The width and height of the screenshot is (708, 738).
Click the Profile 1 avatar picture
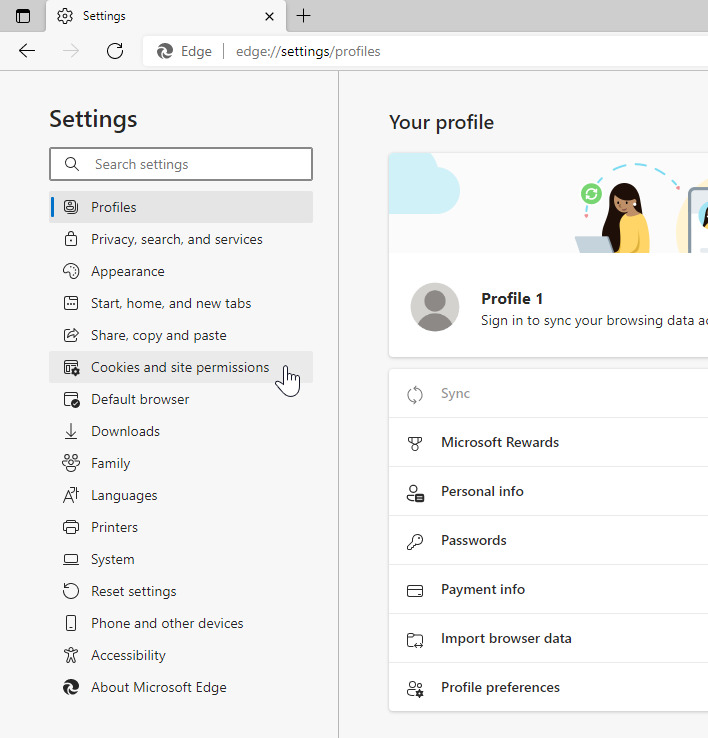pyautogui.click(x=434, y=307)
